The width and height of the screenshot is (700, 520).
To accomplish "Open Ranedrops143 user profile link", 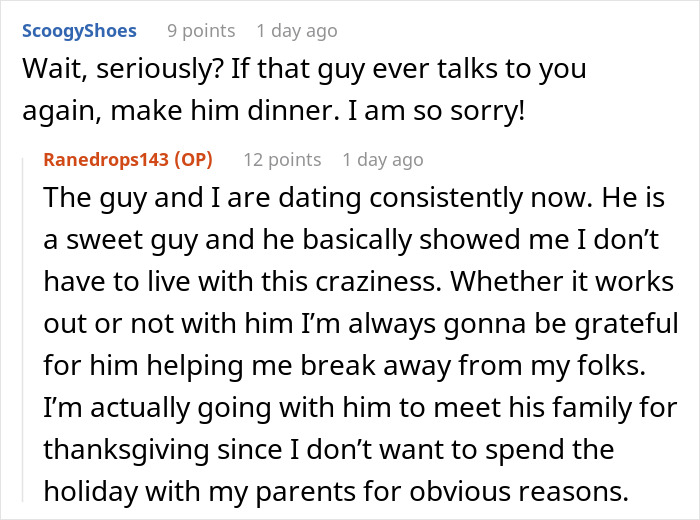I will click(x=105, y=159).
